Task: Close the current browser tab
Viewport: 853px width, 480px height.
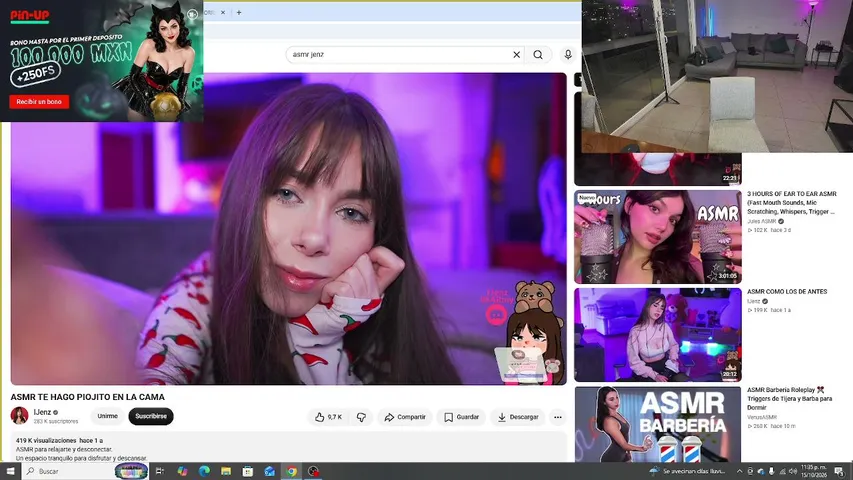Action: tap(222, 12)
